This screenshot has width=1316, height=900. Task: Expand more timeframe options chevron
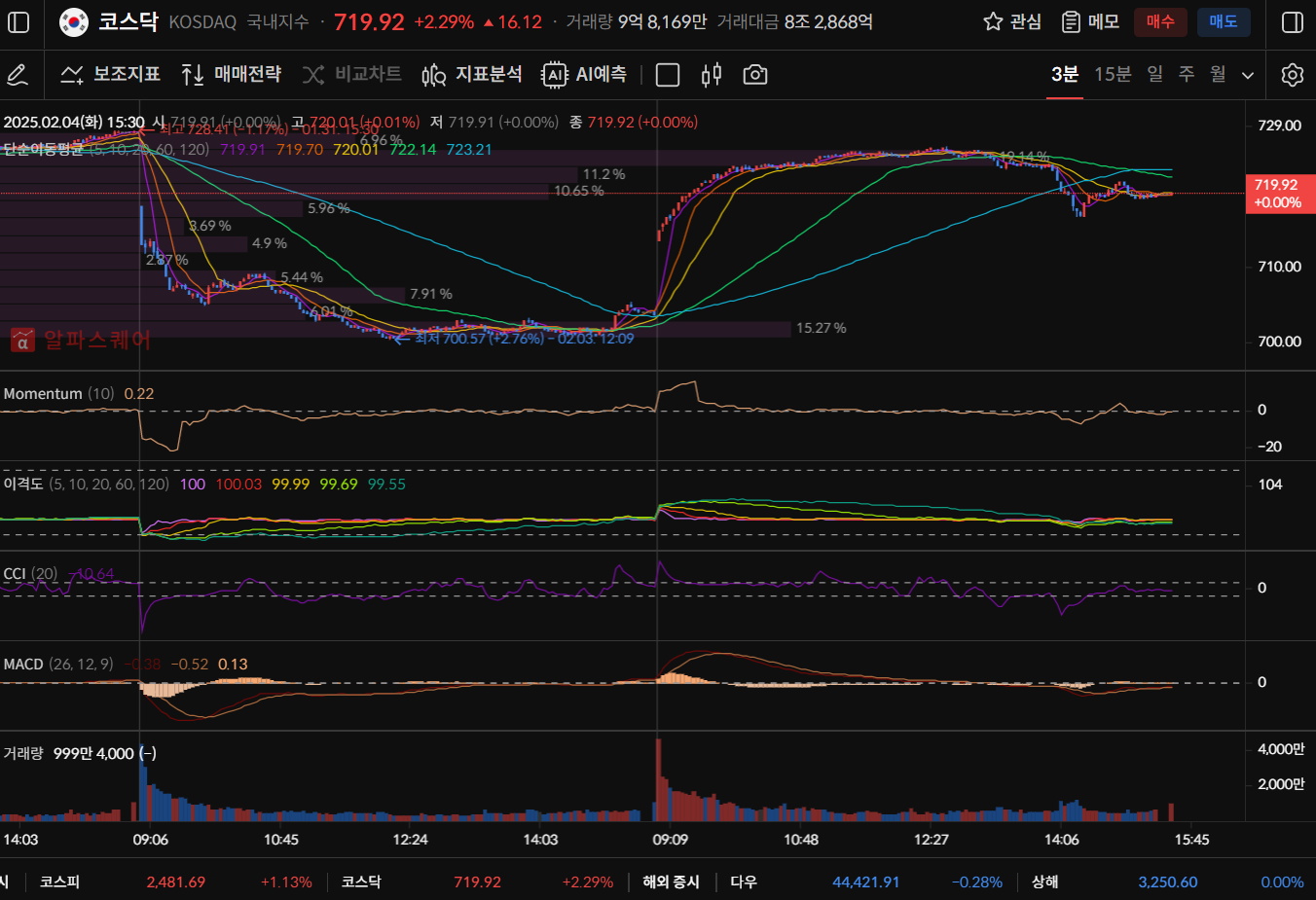click(x=1248, y=76)
